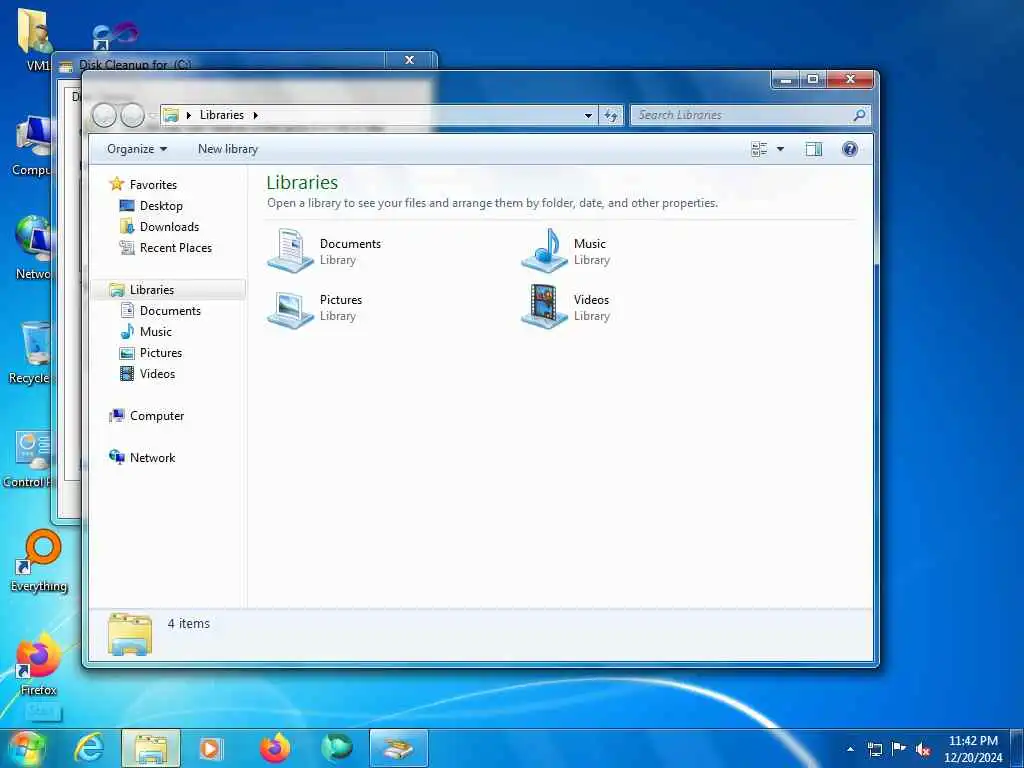1024x768 pixels.
Task: Refresh the Libraries address bar
Action: click(x=611, y=116)
